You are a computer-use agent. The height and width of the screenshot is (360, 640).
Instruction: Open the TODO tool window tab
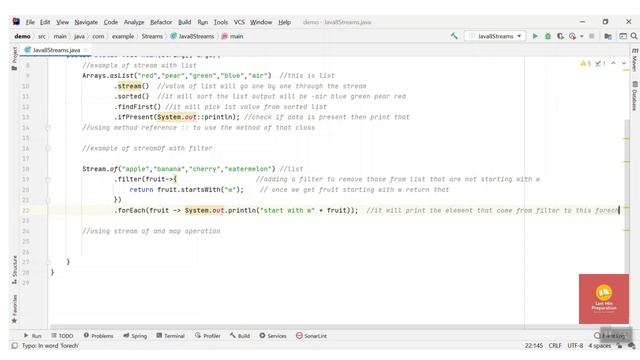pyautogui.click(x=62, y=336)
